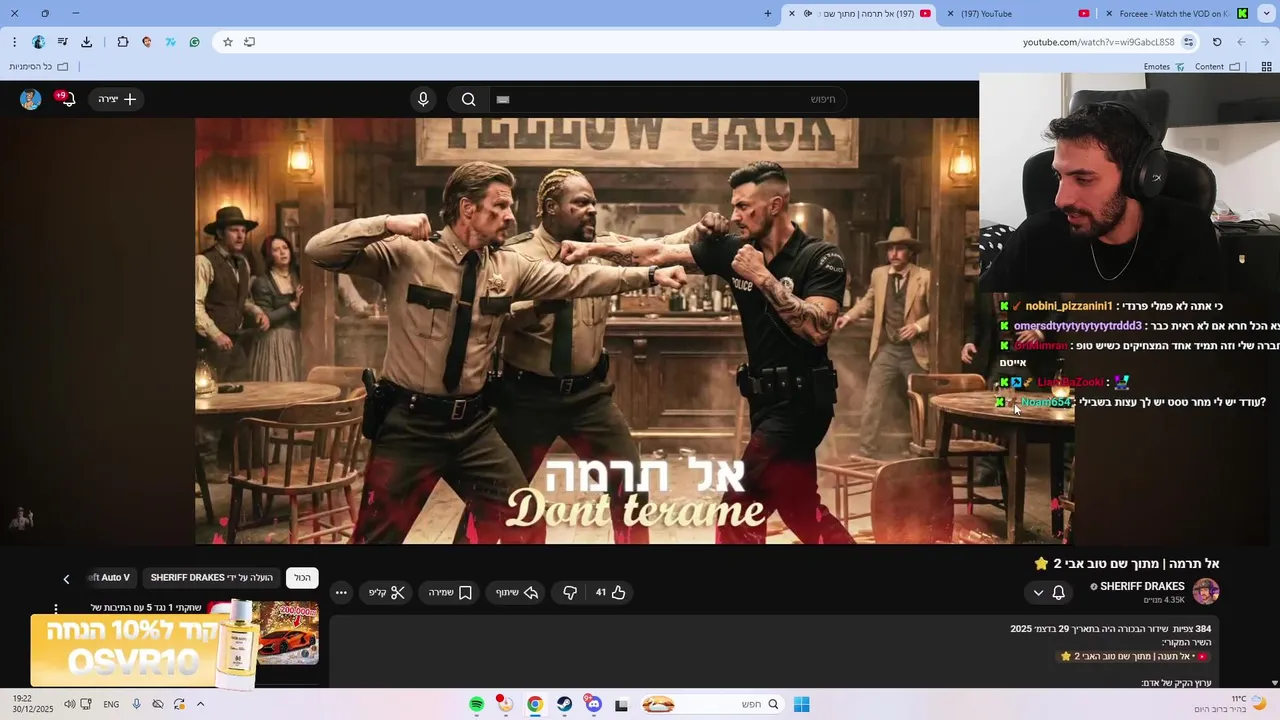This screenshot has height=720, width=1280.
Task: Click the on-screen keyboard icon in search
Action: coord(503,99)
